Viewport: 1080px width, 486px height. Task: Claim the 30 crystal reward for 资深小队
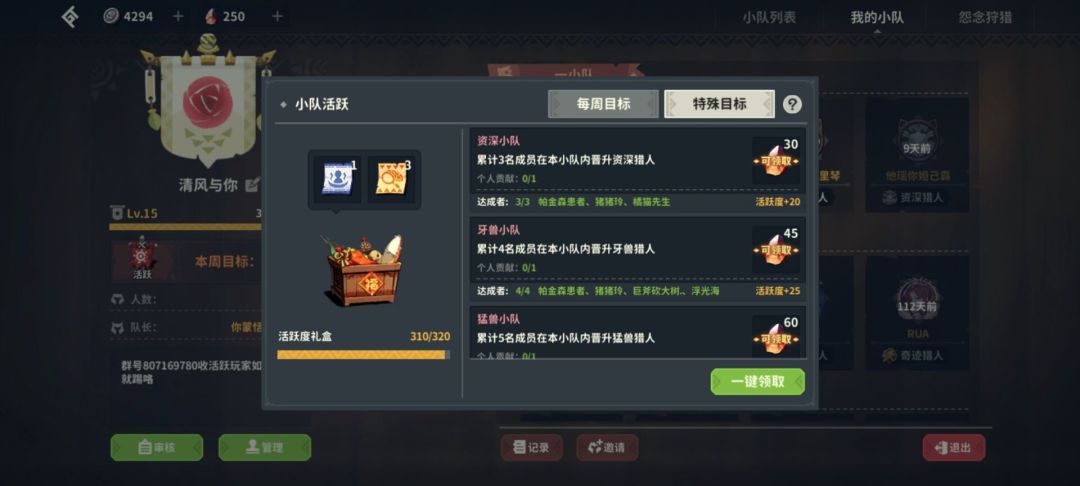click(x=776, y=160)
